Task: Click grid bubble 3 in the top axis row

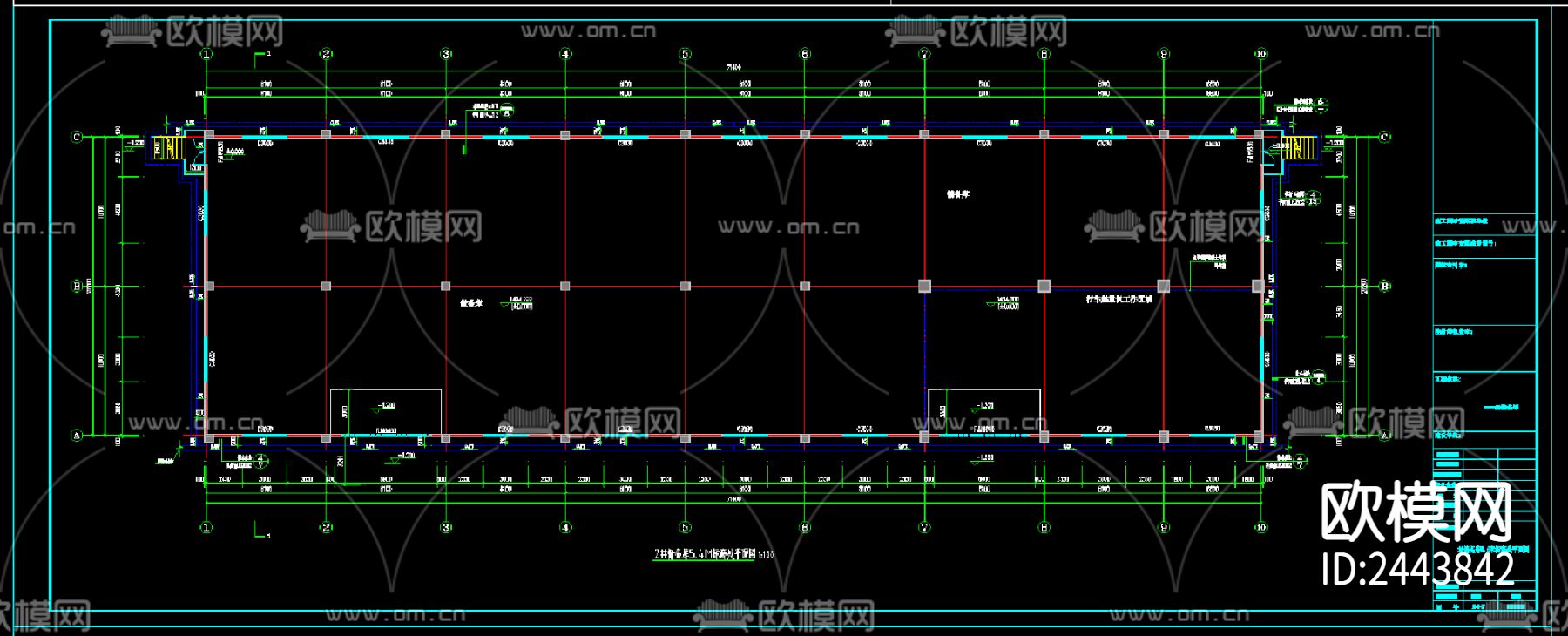Action: click(x=446, y=54)
